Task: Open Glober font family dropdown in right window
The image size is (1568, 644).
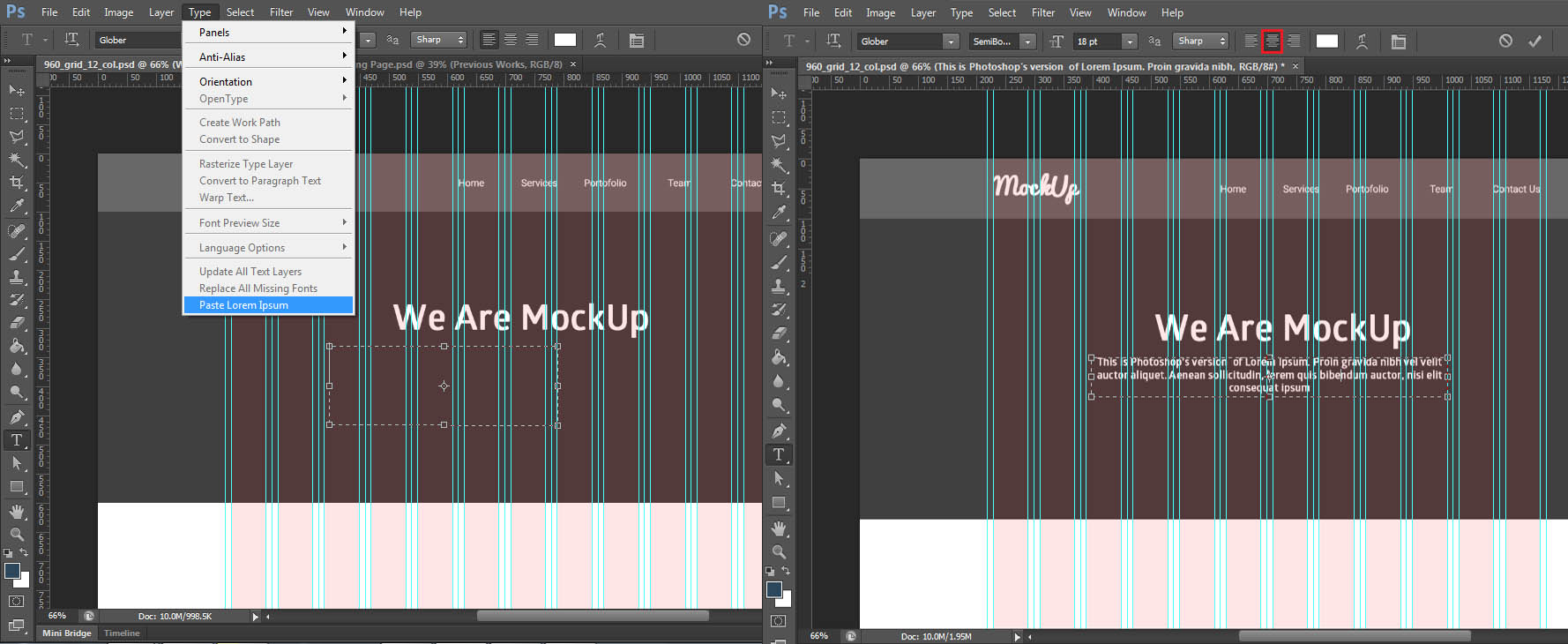Action: tap(950, 41)
